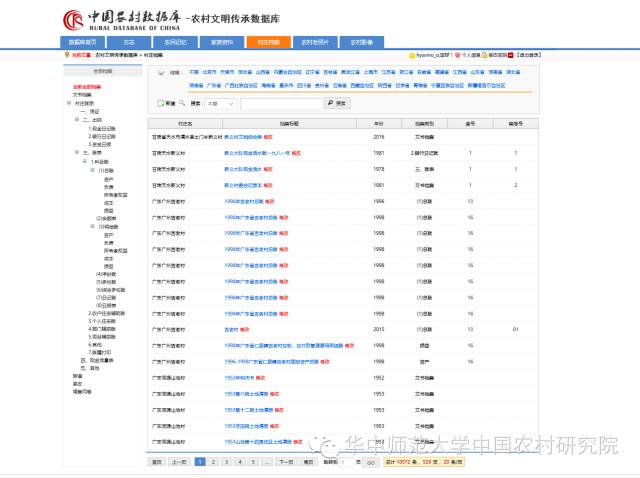The height and width of the screenshot is (478, 640).
Task: Filter by the 广东省 province link
Action: pyautogui.click(x=213, y=86)
